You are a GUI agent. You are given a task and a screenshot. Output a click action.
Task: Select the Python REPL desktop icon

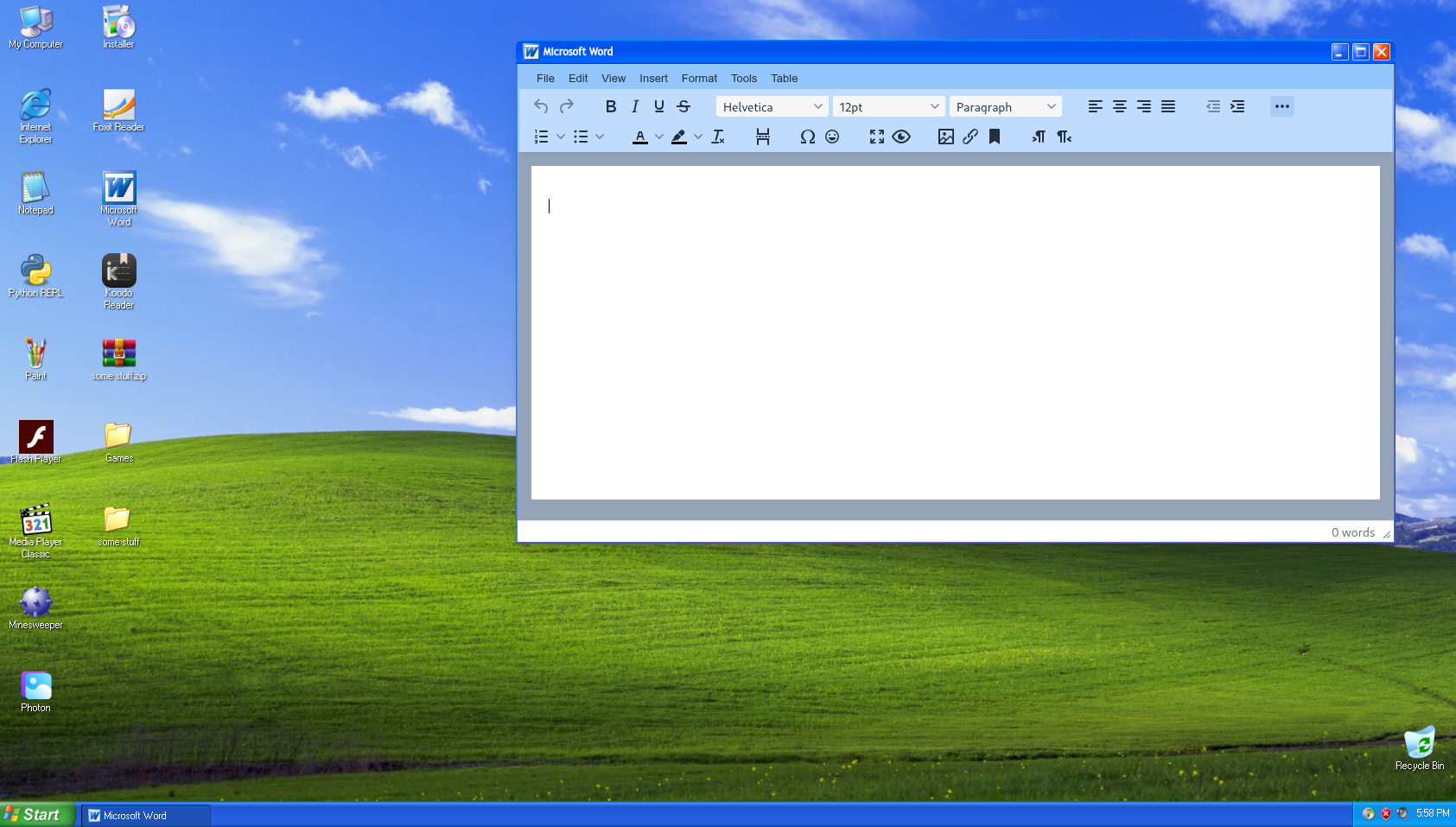[x=35, y=276]
